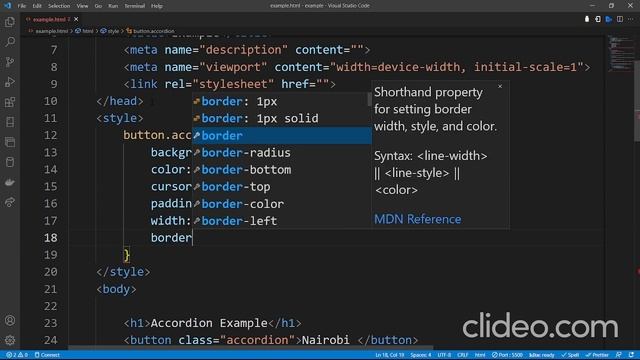Click the closing '</style>' tag on line 20
Image resolution: width=640 pixels, height=360 pixels.
coord(123,272)
